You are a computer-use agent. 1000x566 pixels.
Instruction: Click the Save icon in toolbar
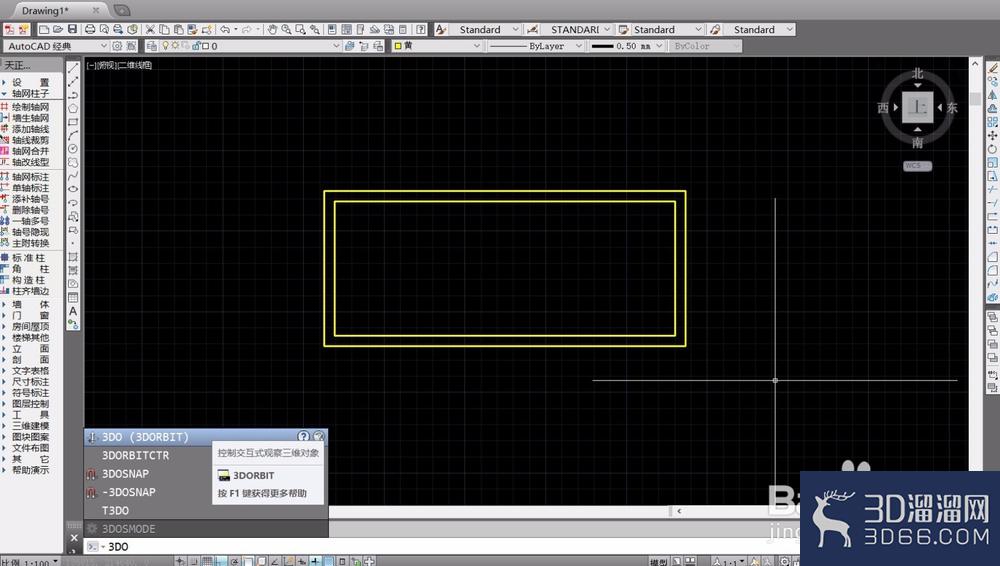[72, 29]
